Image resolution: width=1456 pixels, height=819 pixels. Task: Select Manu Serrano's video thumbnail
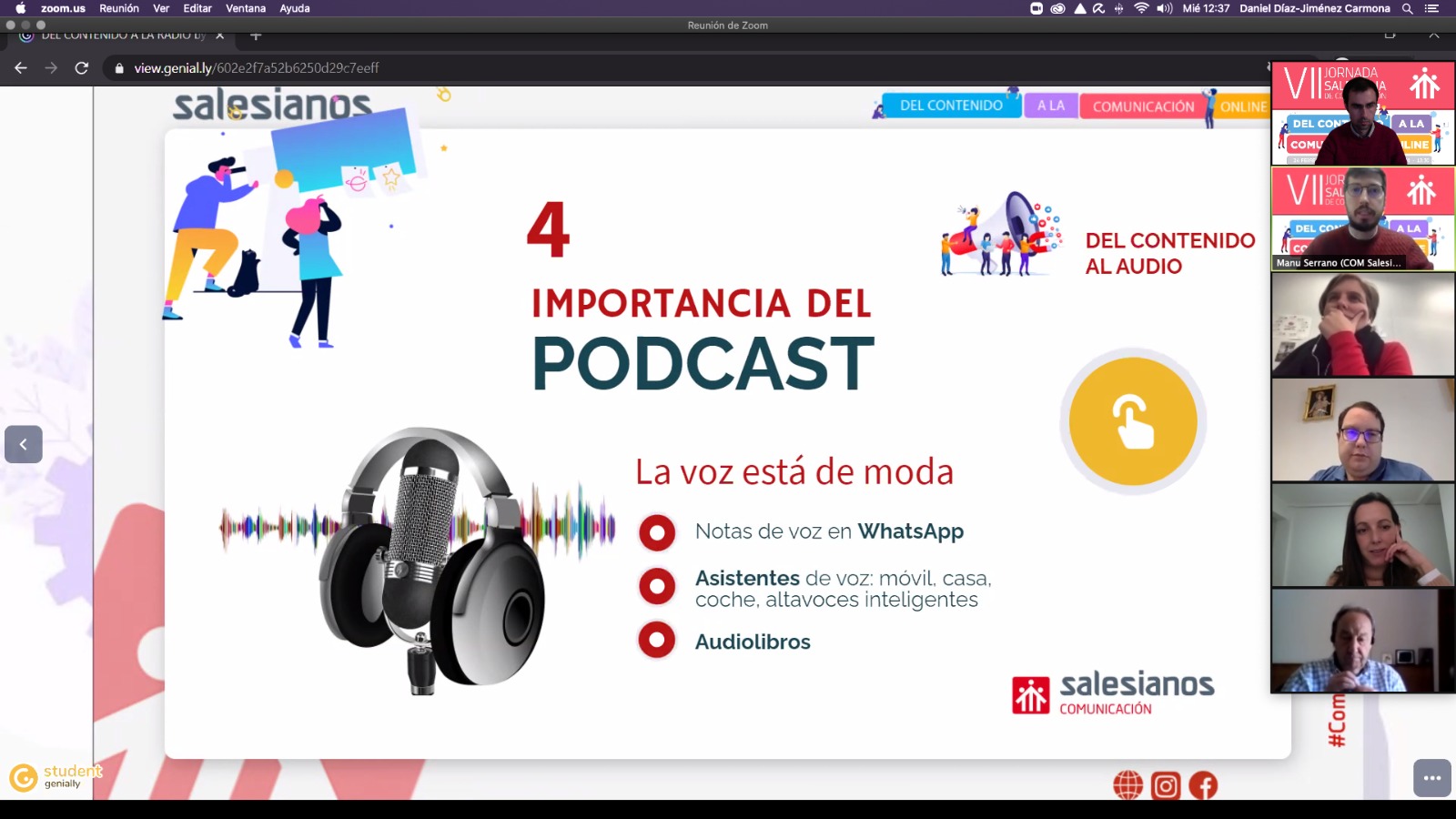pyautogui.click(x=1362, y=218)
